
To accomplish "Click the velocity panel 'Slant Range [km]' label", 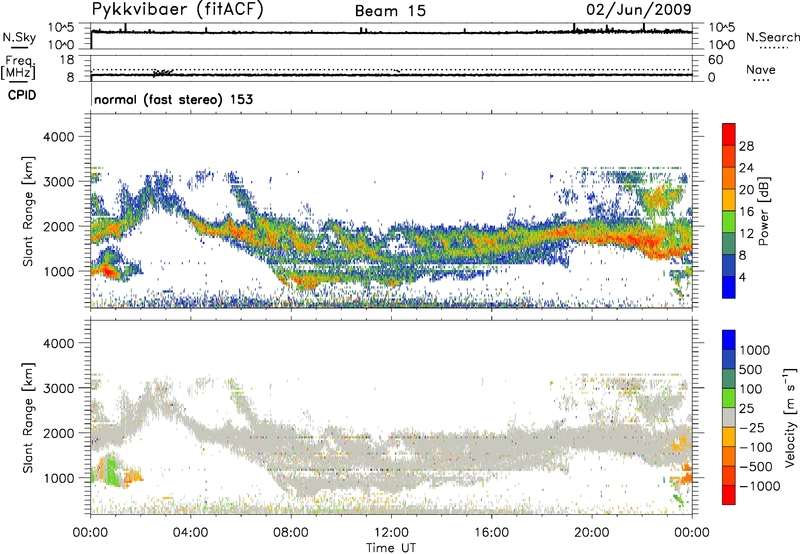I will pyautogui.click(x=28, y=418).
